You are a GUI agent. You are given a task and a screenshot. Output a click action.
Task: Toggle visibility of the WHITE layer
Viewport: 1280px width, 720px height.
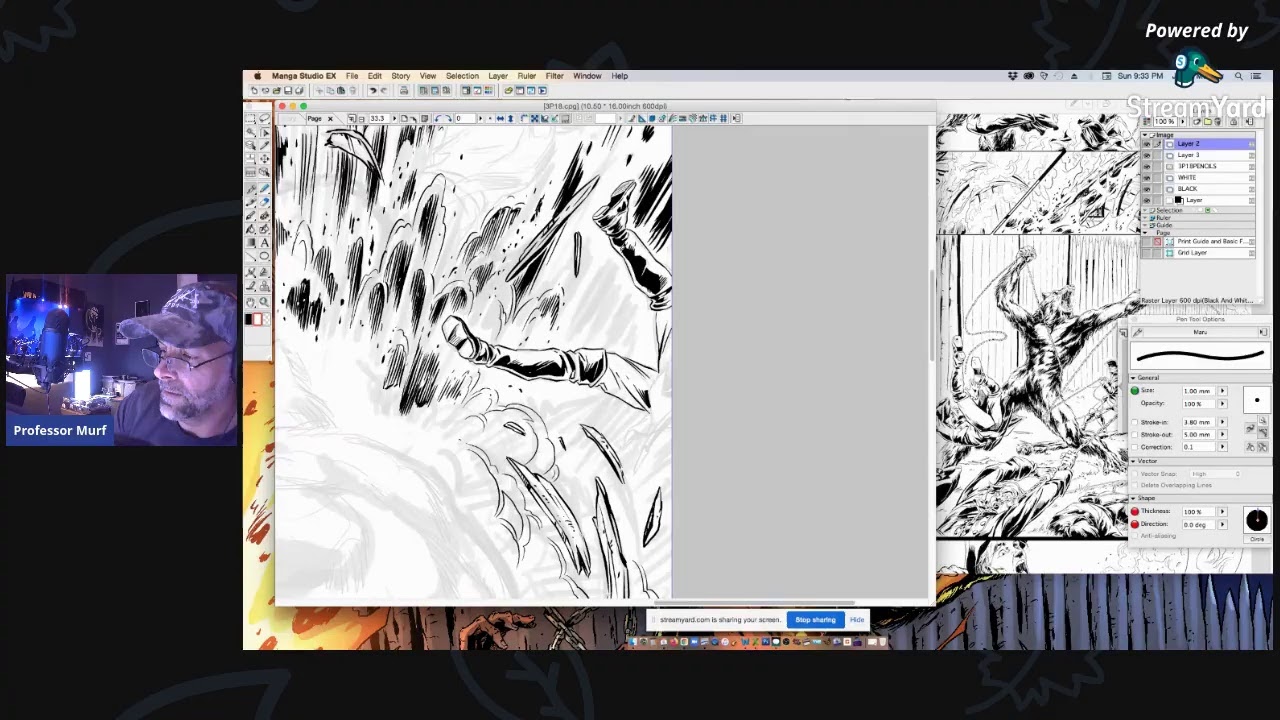coord(1147,177)
